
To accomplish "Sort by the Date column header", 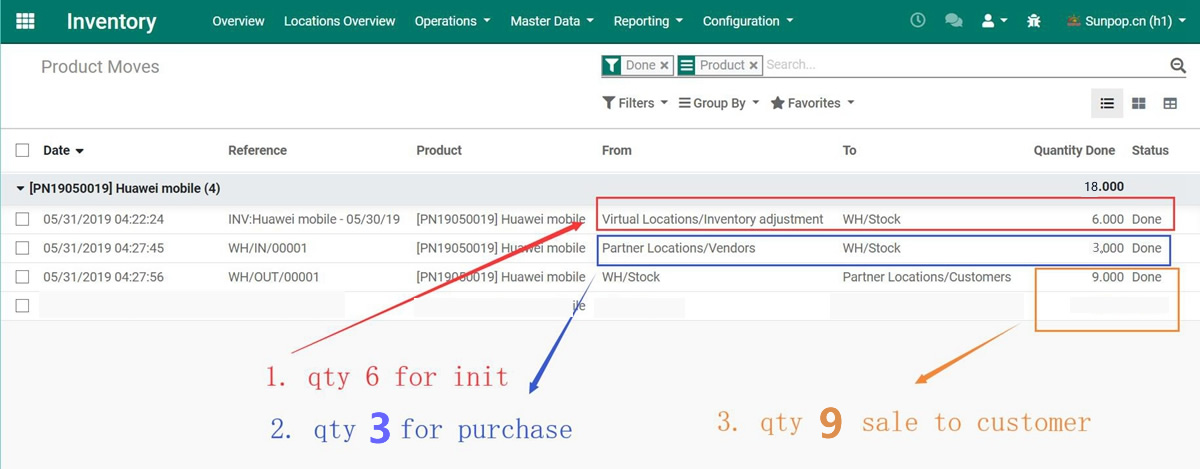I will (63, 150).
